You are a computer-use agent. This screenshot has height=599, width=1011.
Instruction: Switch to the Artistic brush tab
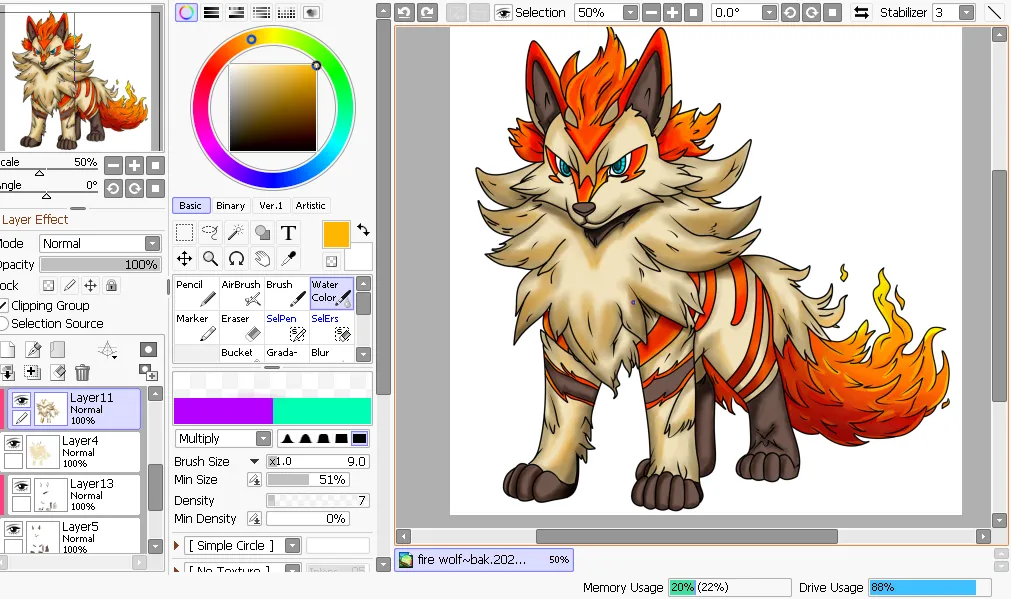coord(310,206)
